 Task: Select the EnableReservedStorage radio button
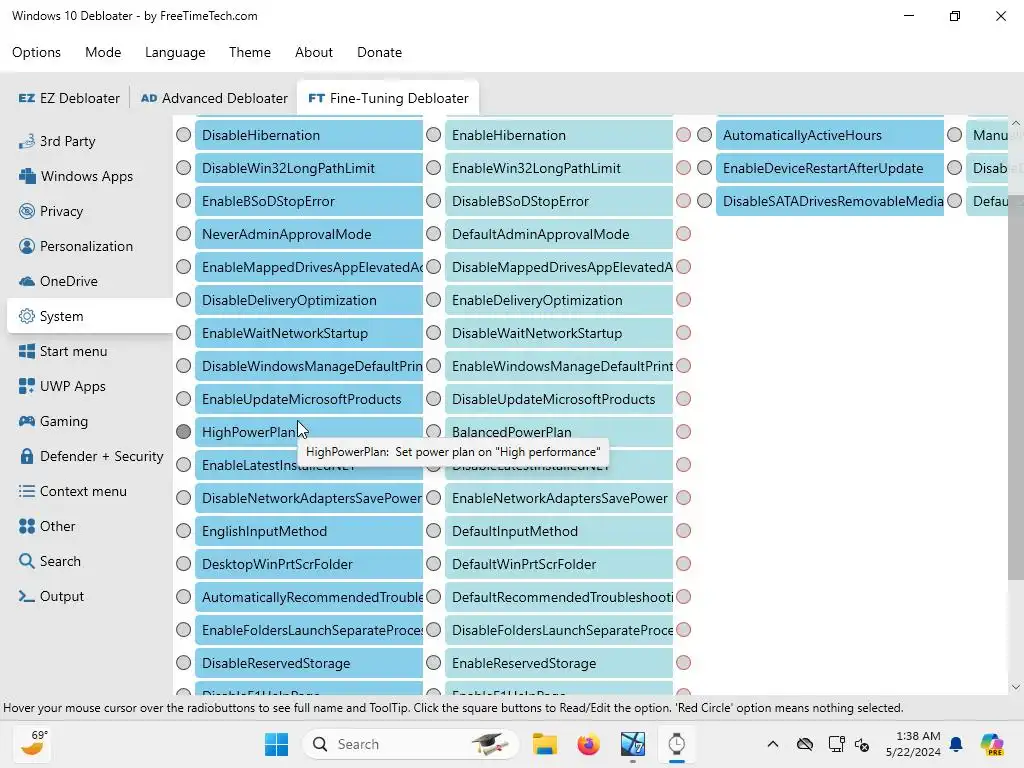(434, 663)
